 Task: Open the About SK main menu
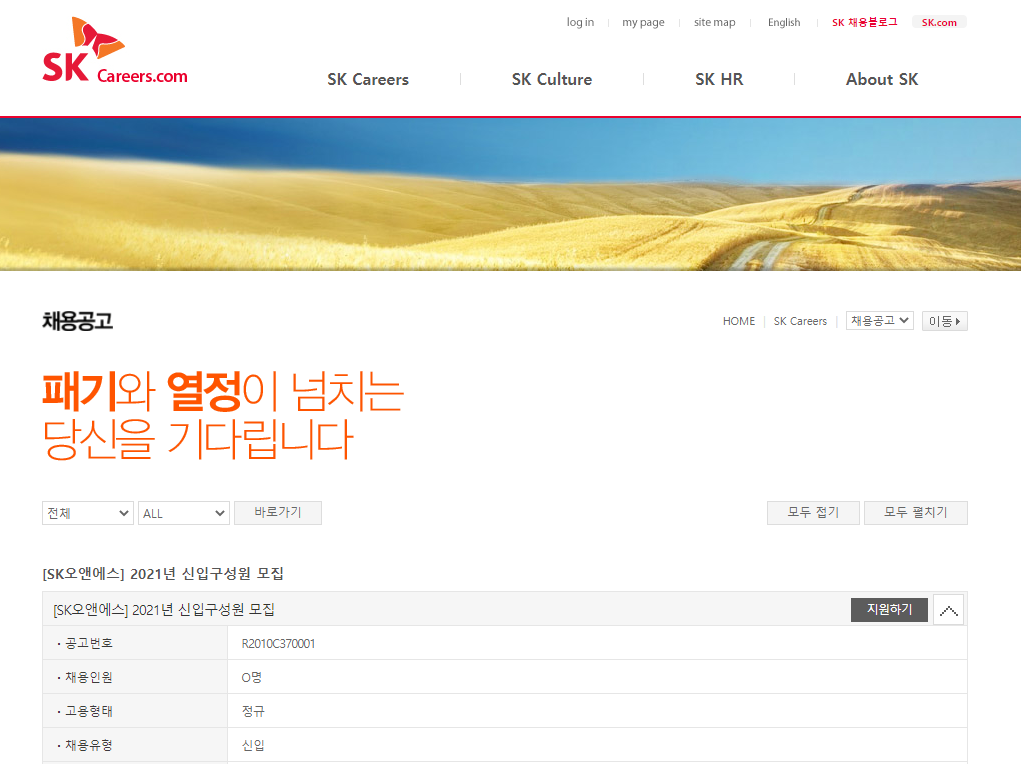point(882,79)
